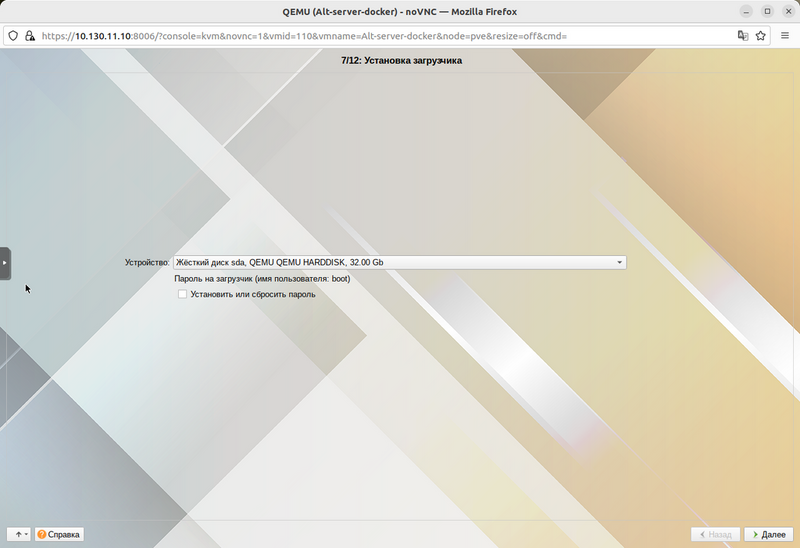Image resolution: width=800 pixels, height=548 pixels.
Task: Click the browser URL address field
Action: [380, 35]
